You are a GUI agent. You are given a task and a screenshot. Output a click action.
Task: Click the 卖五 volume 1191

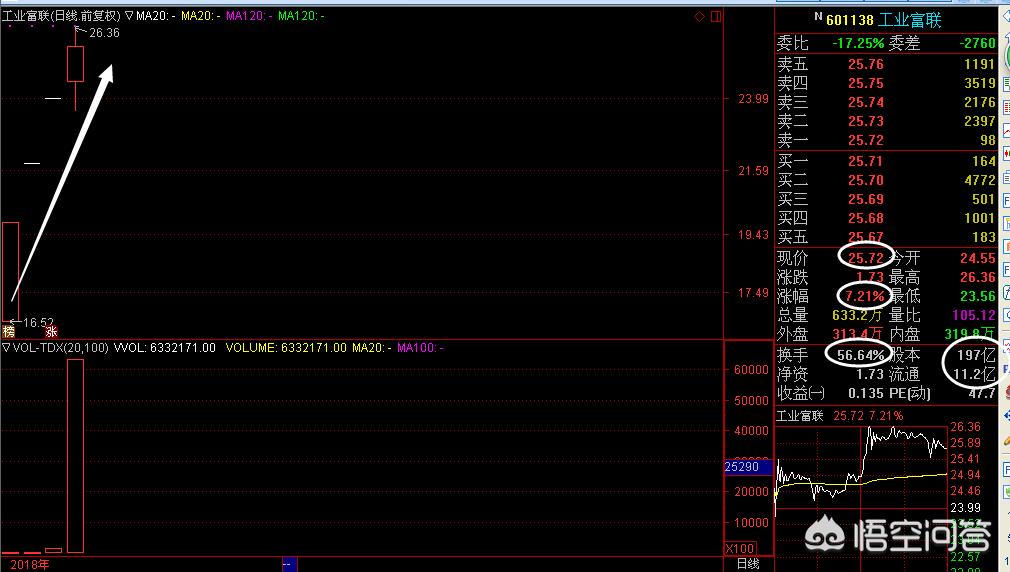point(980,64)
